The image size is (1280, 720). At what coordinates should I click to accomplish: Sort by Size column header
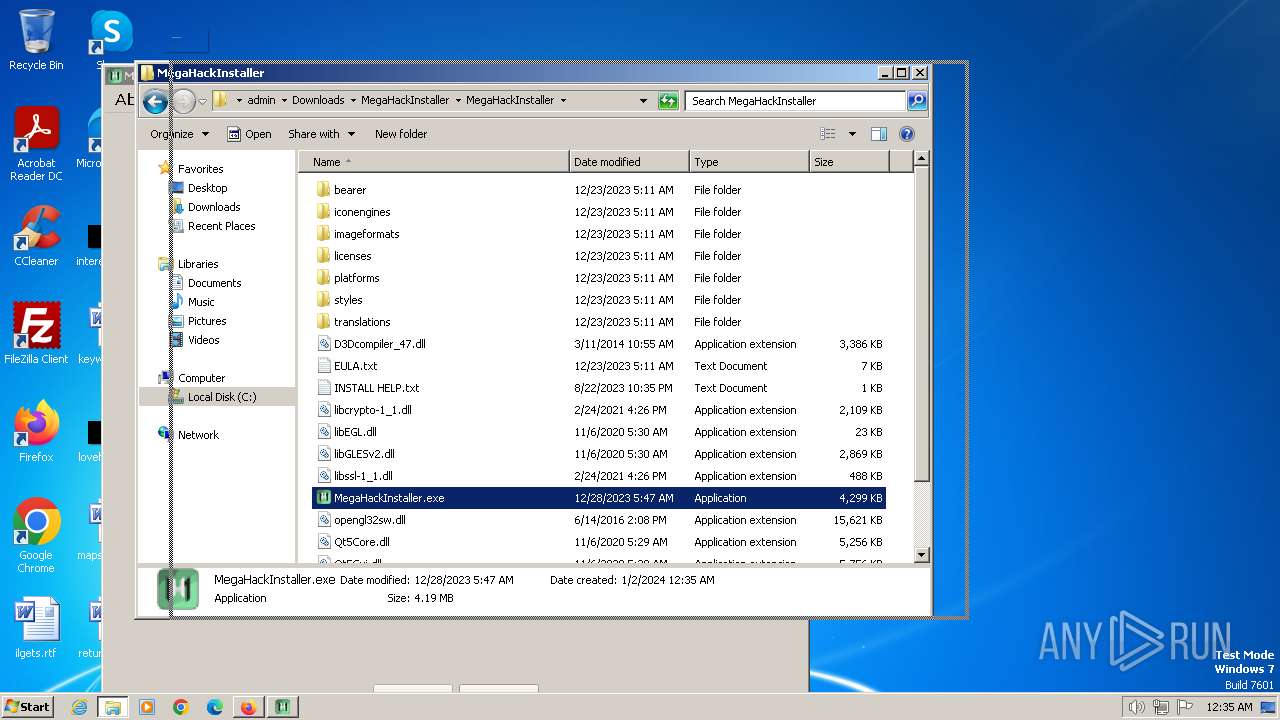(849, 162)
